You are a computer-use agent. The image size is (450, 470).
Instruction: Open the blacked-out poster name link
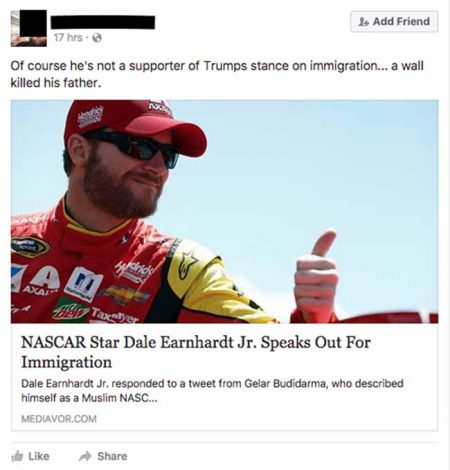(103, 23)
